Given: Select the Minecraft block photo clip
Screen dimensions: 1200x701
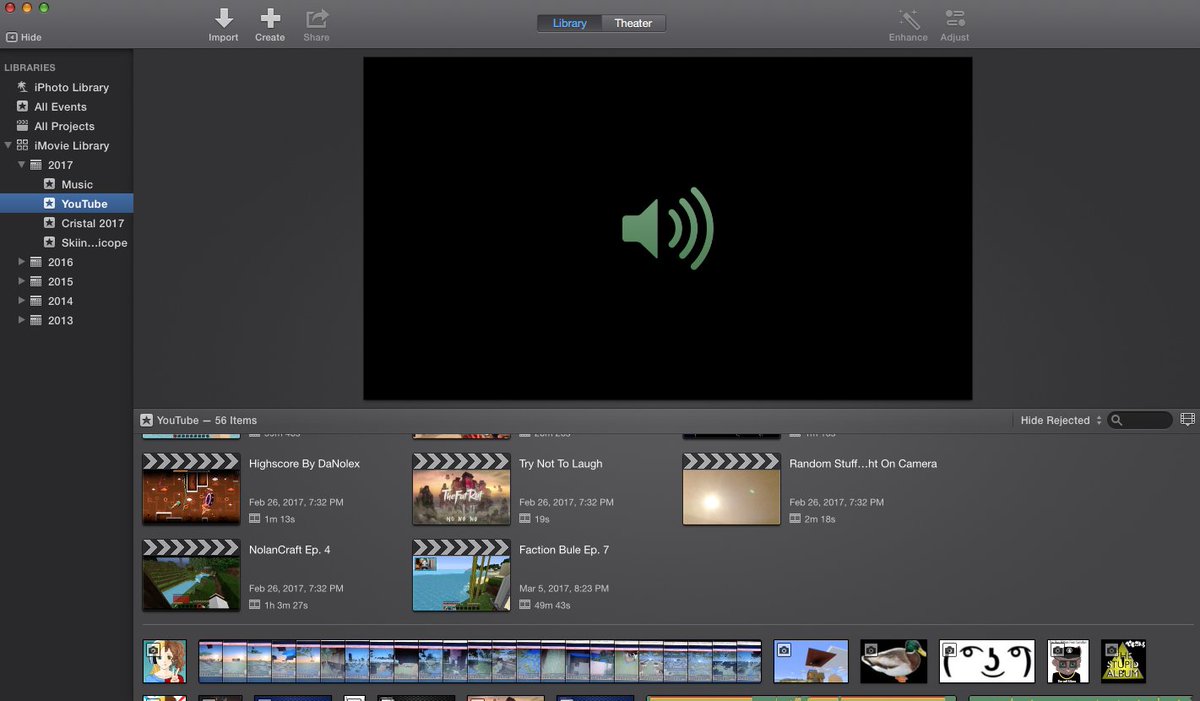Looking at the screenshot, I should coord(811,661).
